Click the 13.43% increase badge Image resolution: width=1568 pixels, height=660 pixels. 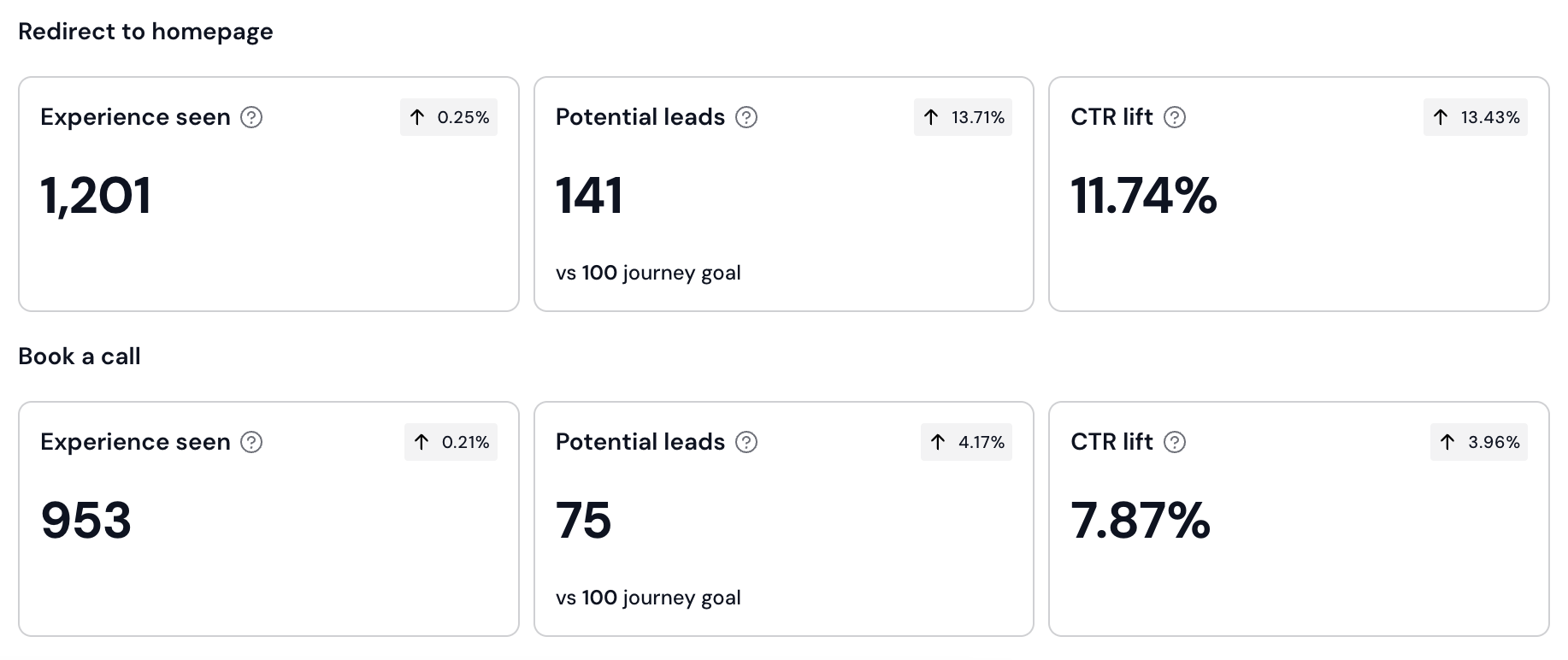[1476, 117]
